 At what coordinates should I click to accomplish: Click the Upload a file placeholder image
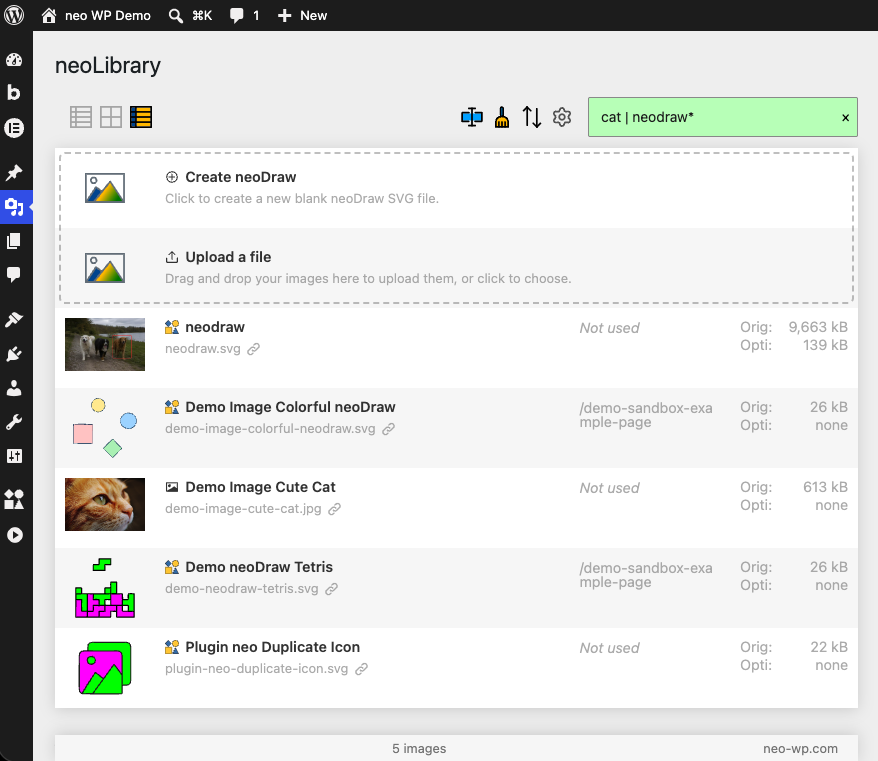[x=105, y=268]
